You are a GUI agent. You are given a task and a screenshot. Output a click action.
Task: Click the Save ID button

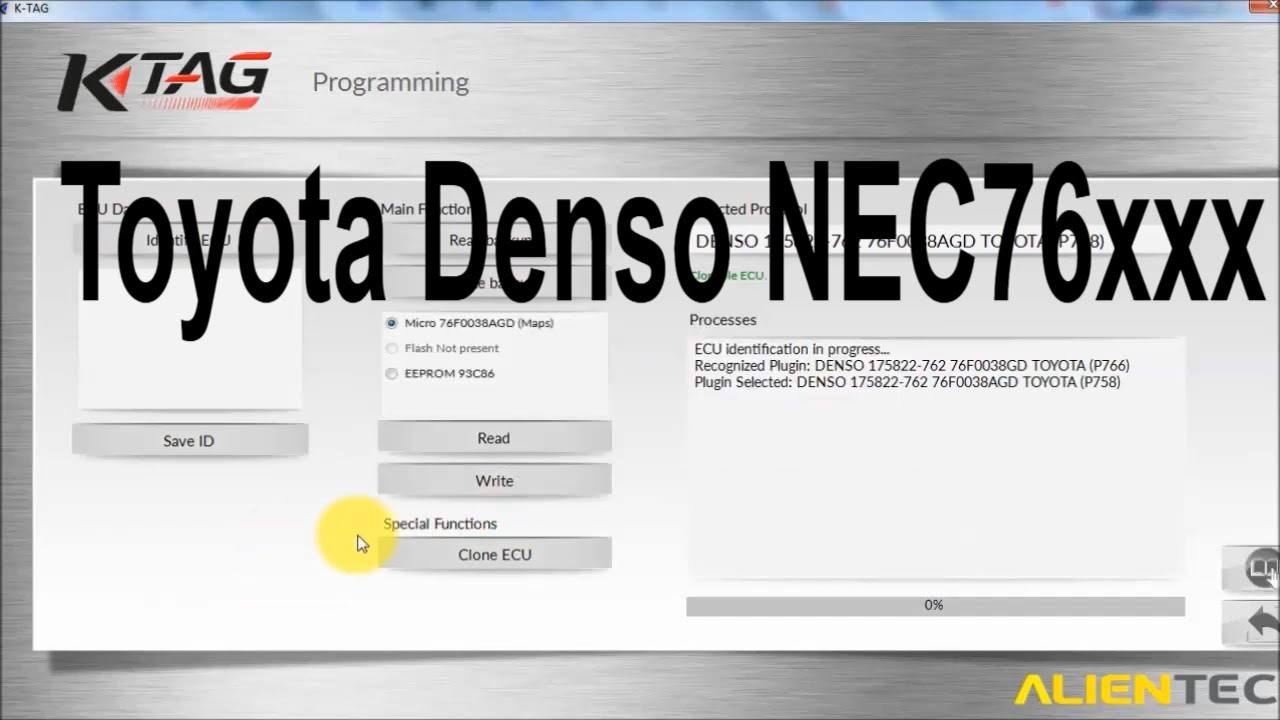pyautogui.click(x=189, y=440)
